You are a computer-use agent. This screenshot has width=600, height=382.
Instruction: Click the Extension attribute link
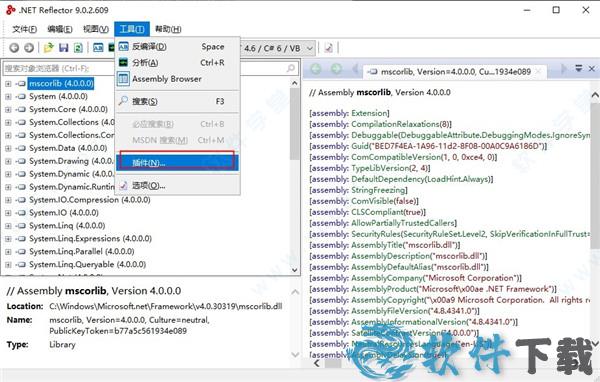pos(369,113)
